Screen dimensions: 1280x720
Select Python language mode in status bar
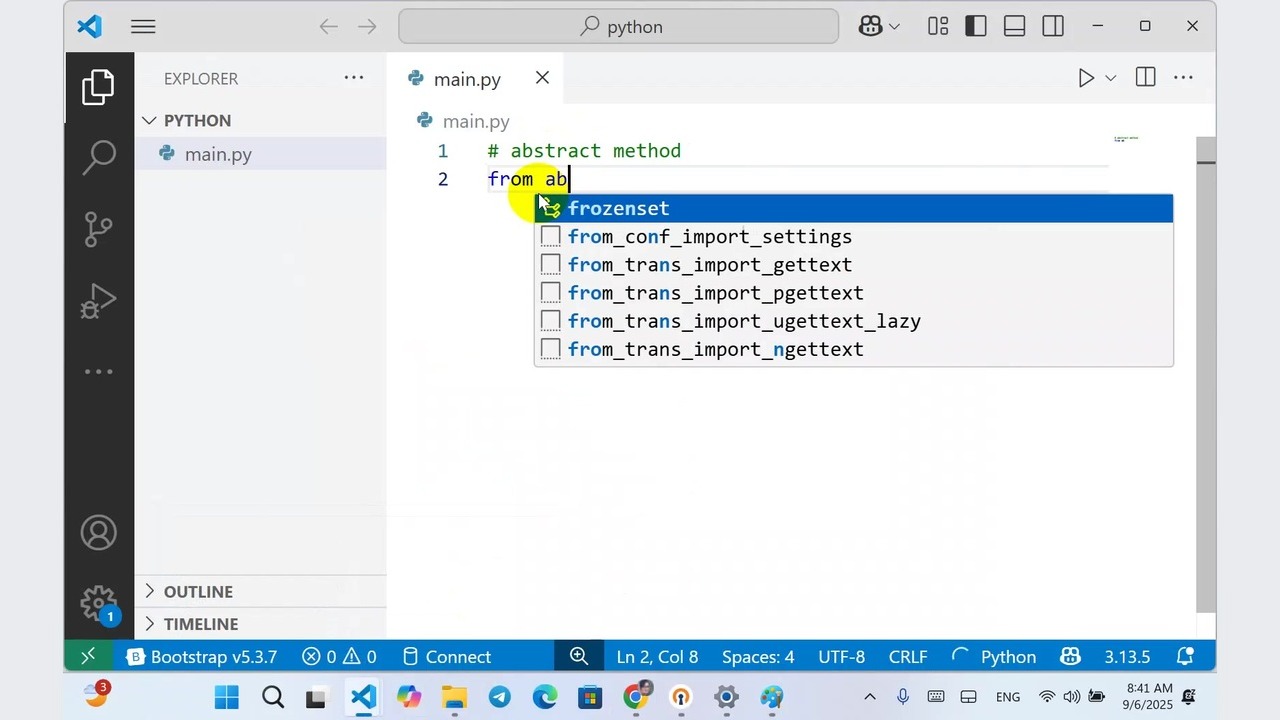pyautogui.click(x=1008, y=657)
